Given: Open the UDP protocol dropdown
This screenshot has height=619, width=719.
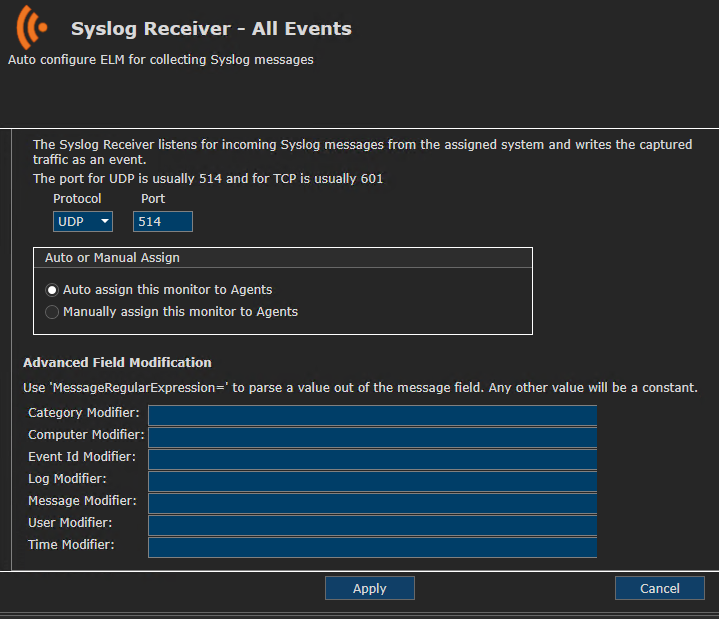Looking at the screenshot, I should pyautogui.click(x=83, y=221).
